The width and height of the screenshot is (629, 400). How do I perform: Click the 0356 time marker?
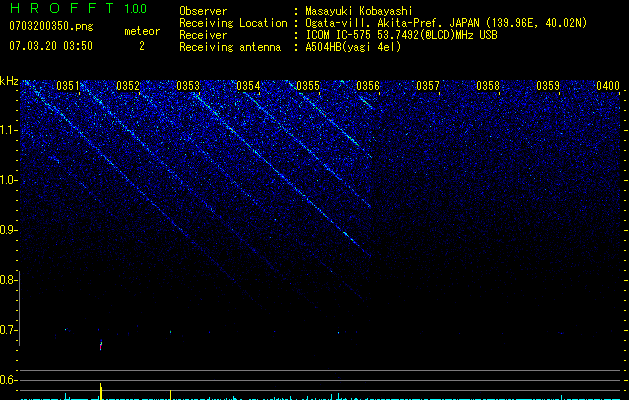pos(368,86)
